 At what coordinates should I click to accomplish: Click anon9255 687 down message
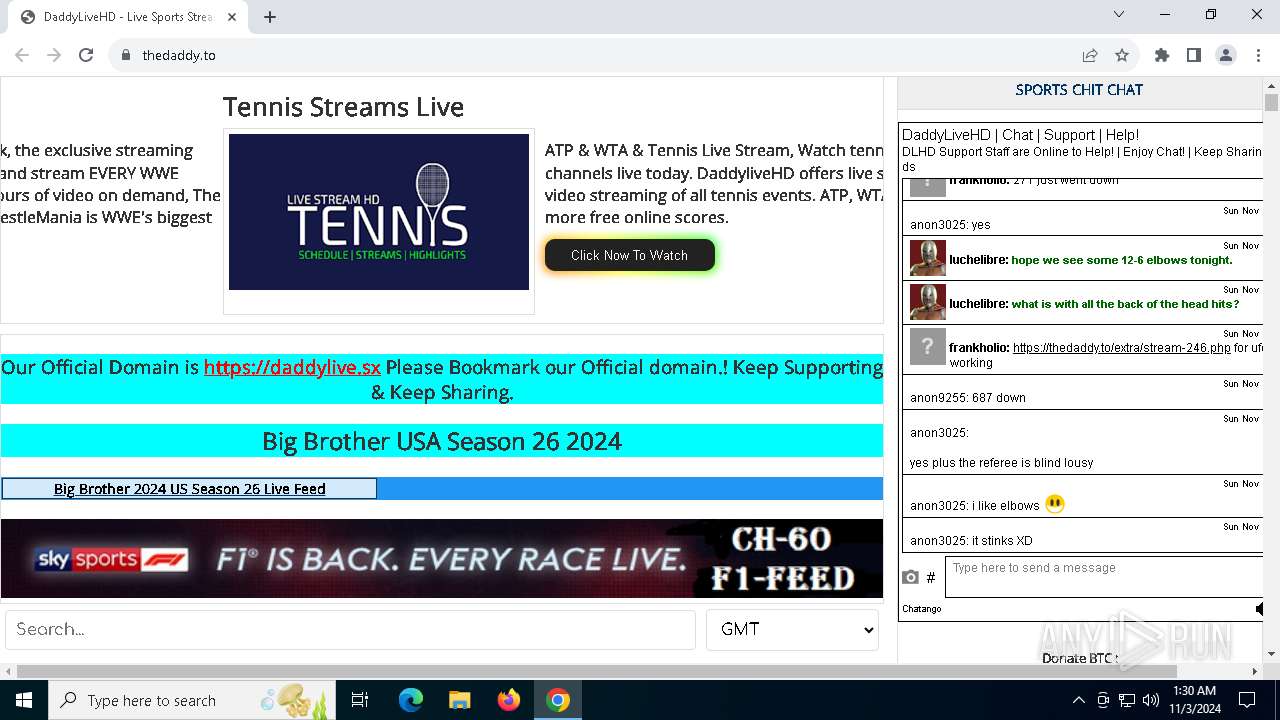click(x=968, y=397)
